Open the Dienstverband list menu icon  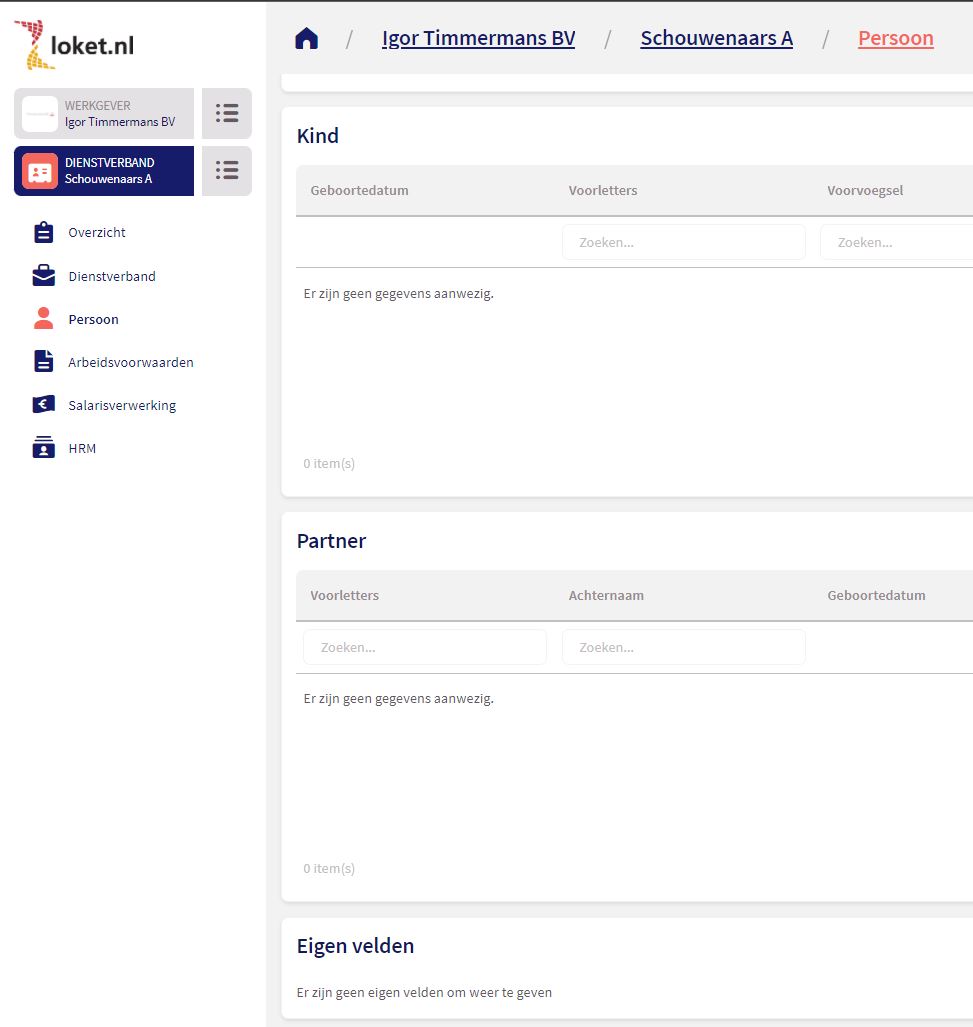(227, 171)
